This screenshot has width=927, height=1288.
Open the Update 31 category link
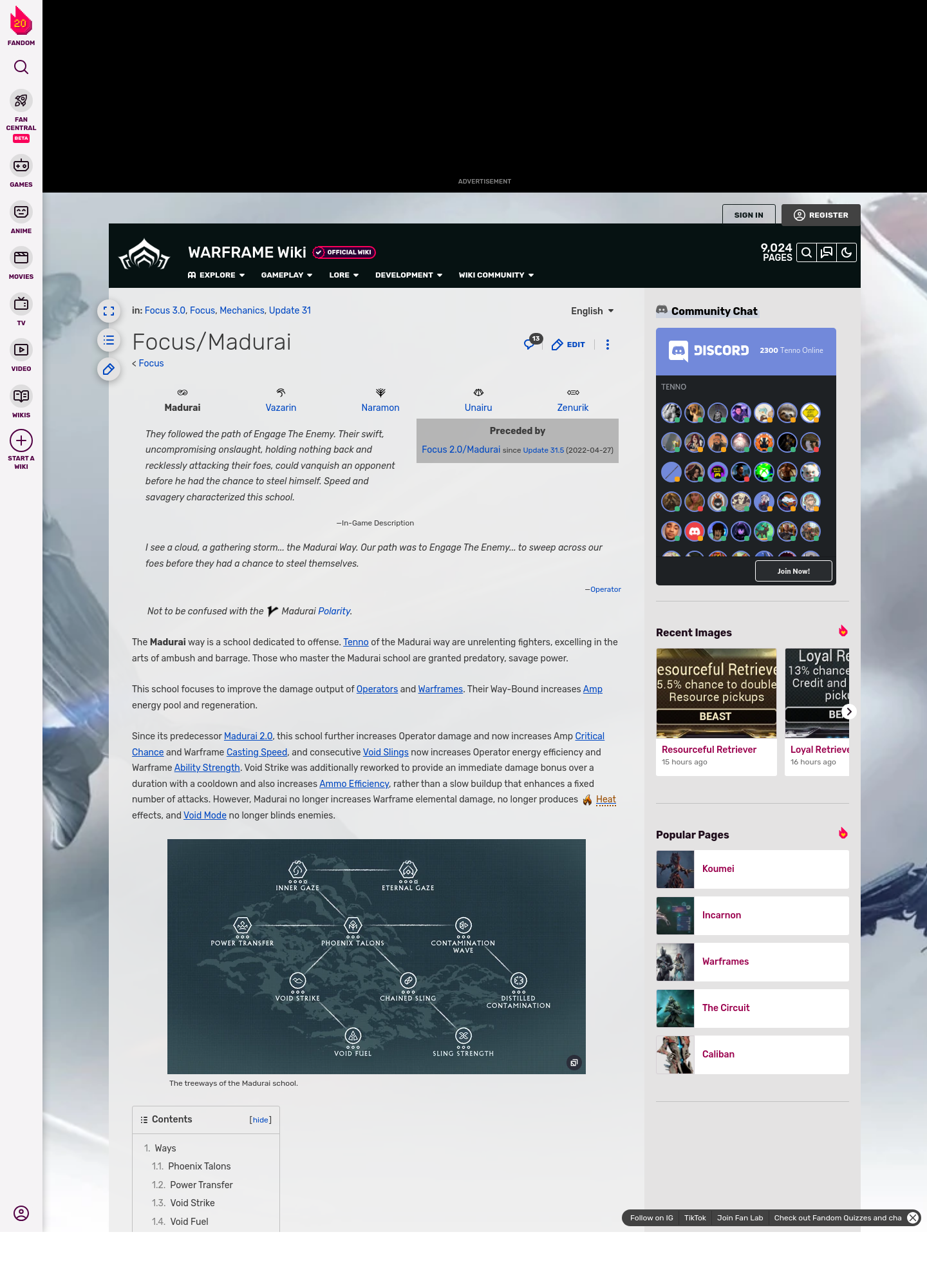point(290,310)
